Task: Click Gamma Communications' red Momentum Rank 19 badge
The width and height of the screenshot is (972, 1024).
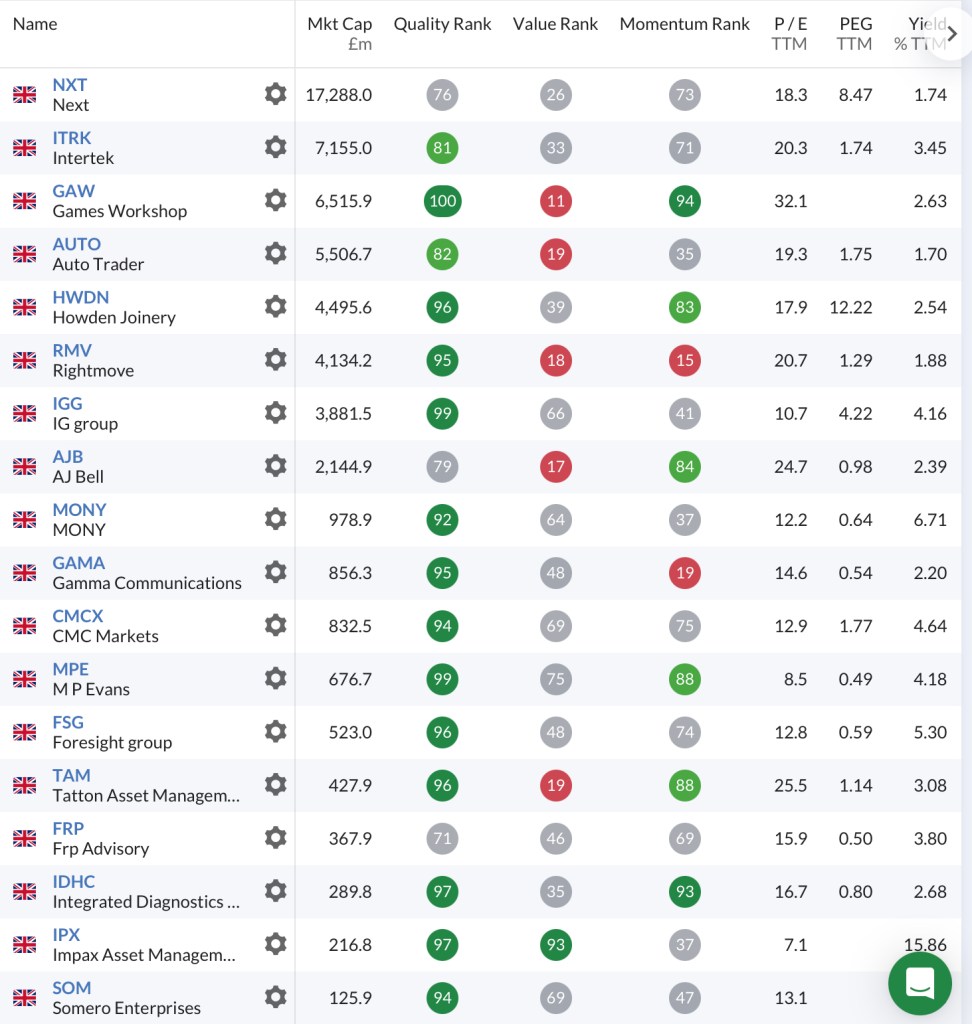Action: (x=685, y=573)
